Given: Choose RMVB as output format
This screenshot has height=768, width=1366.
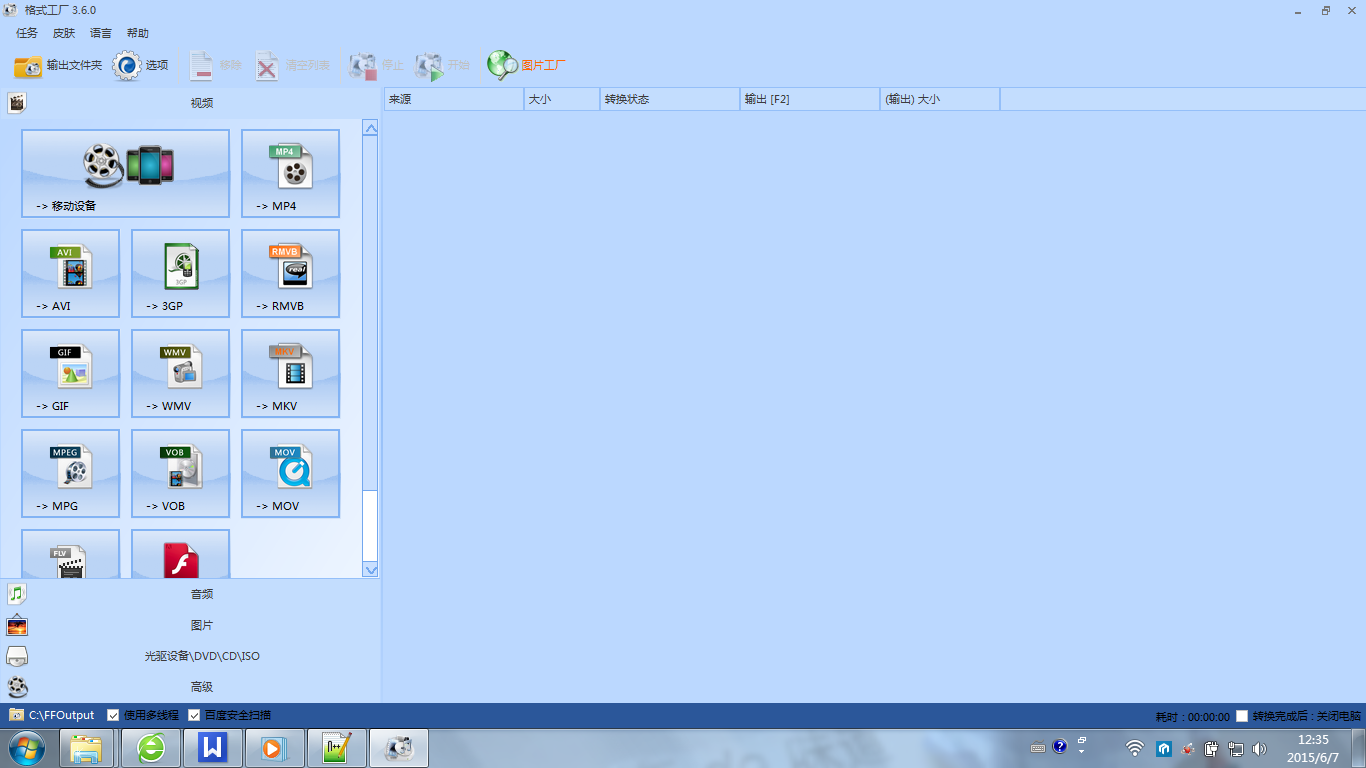Looking at the screenshot, I should pos(290,272).
